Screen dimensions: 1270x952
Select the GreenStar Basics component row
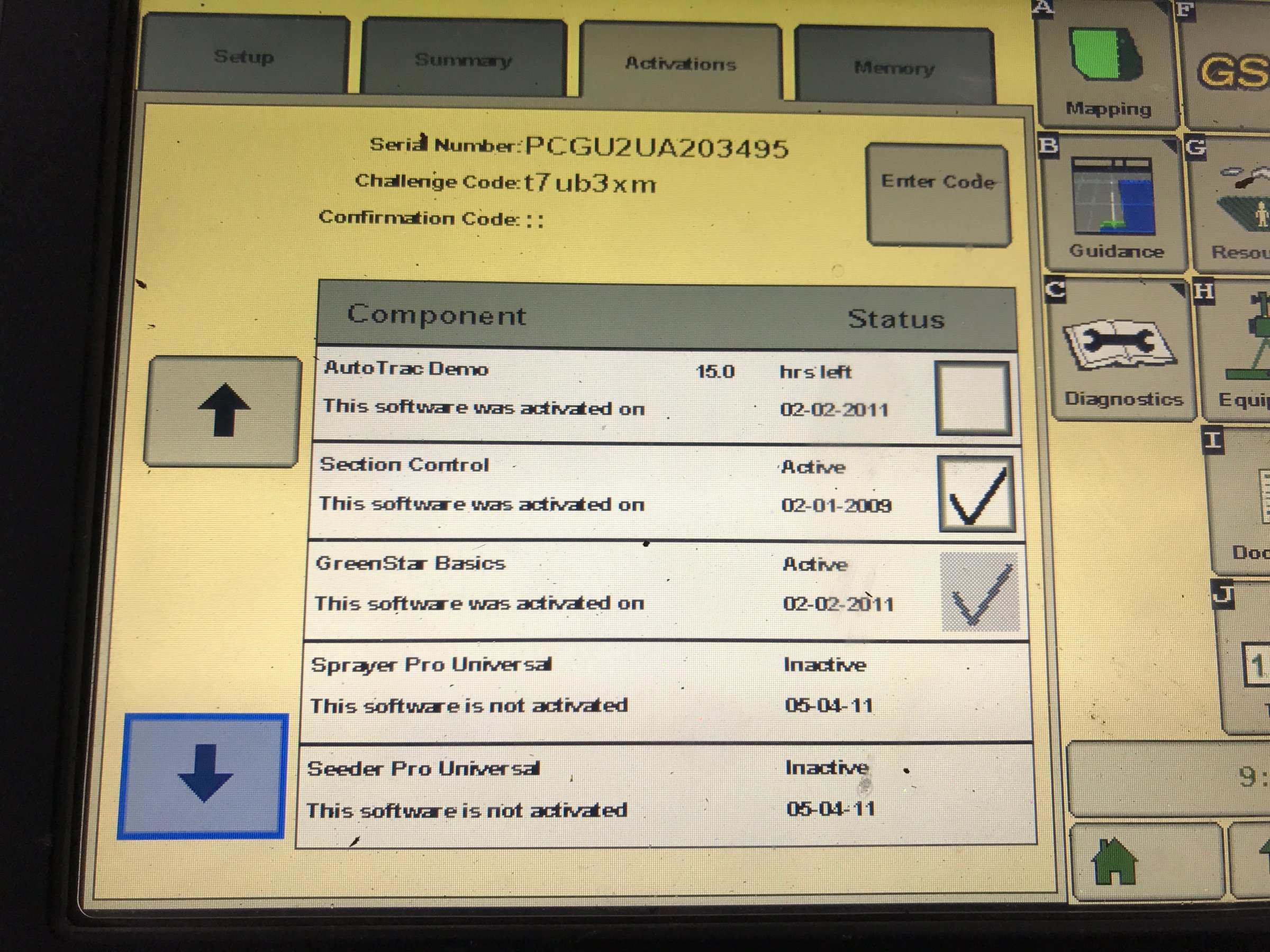[666, 590]
